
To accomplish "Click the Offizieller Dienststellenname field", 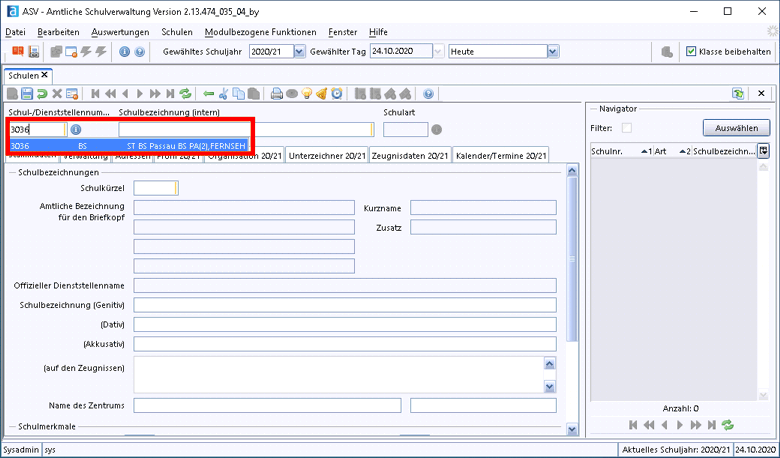I will tap(345, 285).
